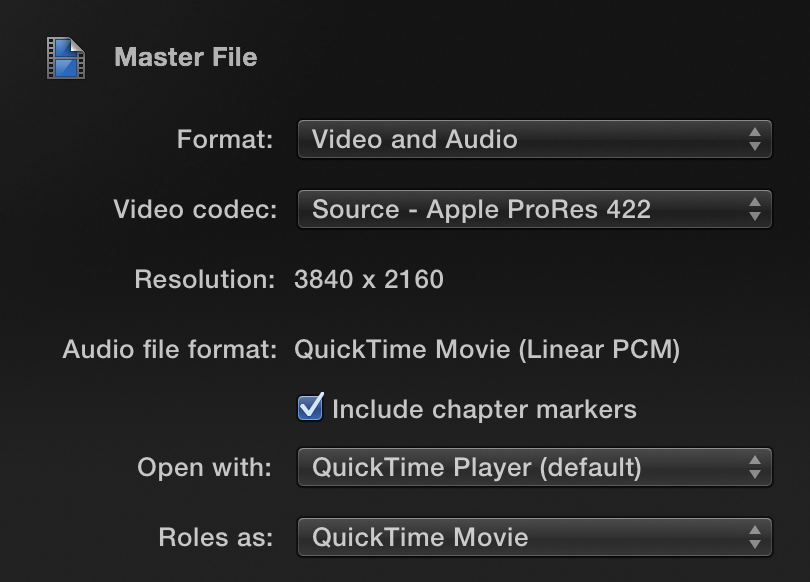Click the Video codec dropdown stepper arrows
The height and width of the screenshot is (582, 810).
click(755, 209)
